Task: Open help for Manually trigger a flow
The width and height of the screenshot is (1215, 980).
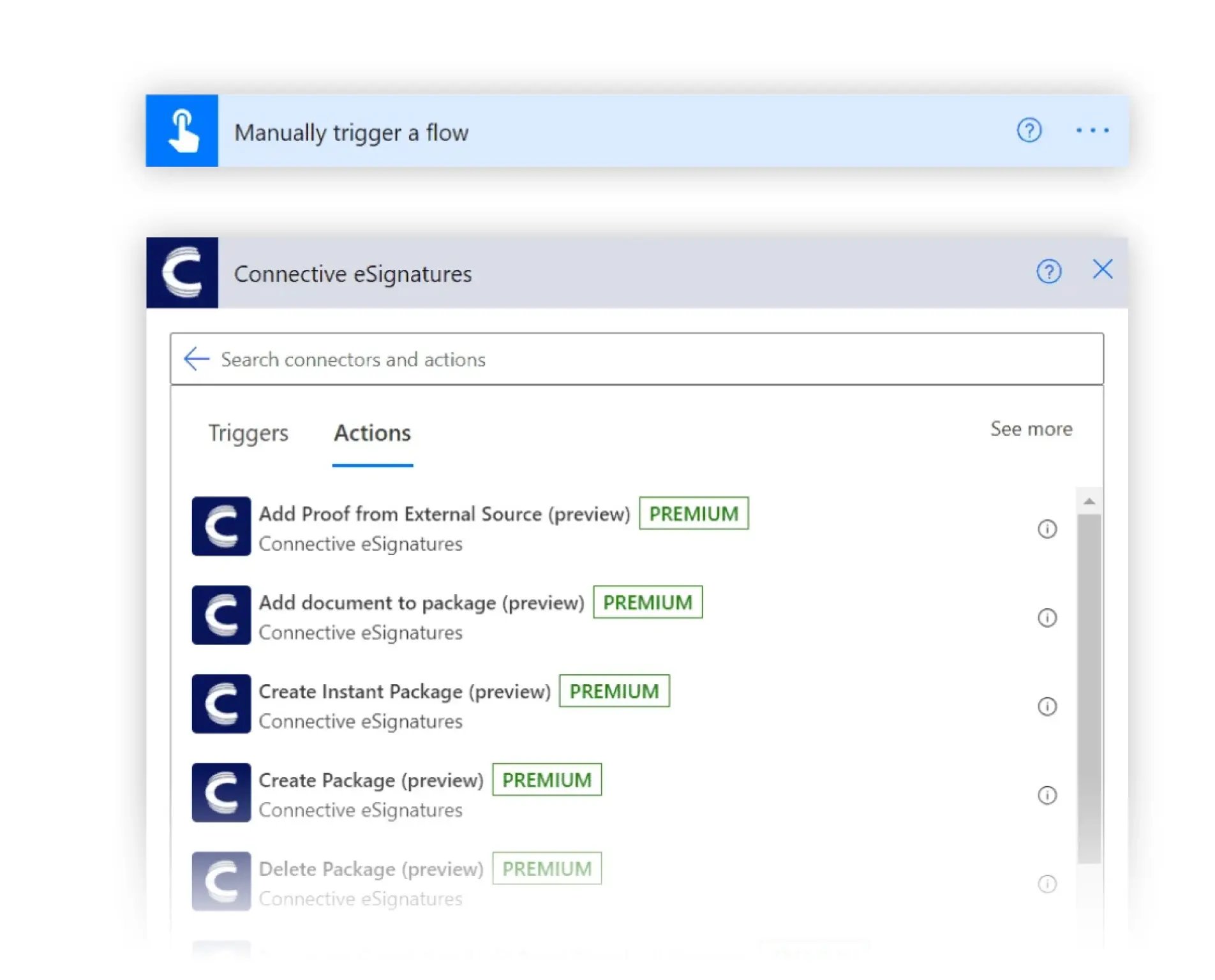Action: coord(1029,130)
